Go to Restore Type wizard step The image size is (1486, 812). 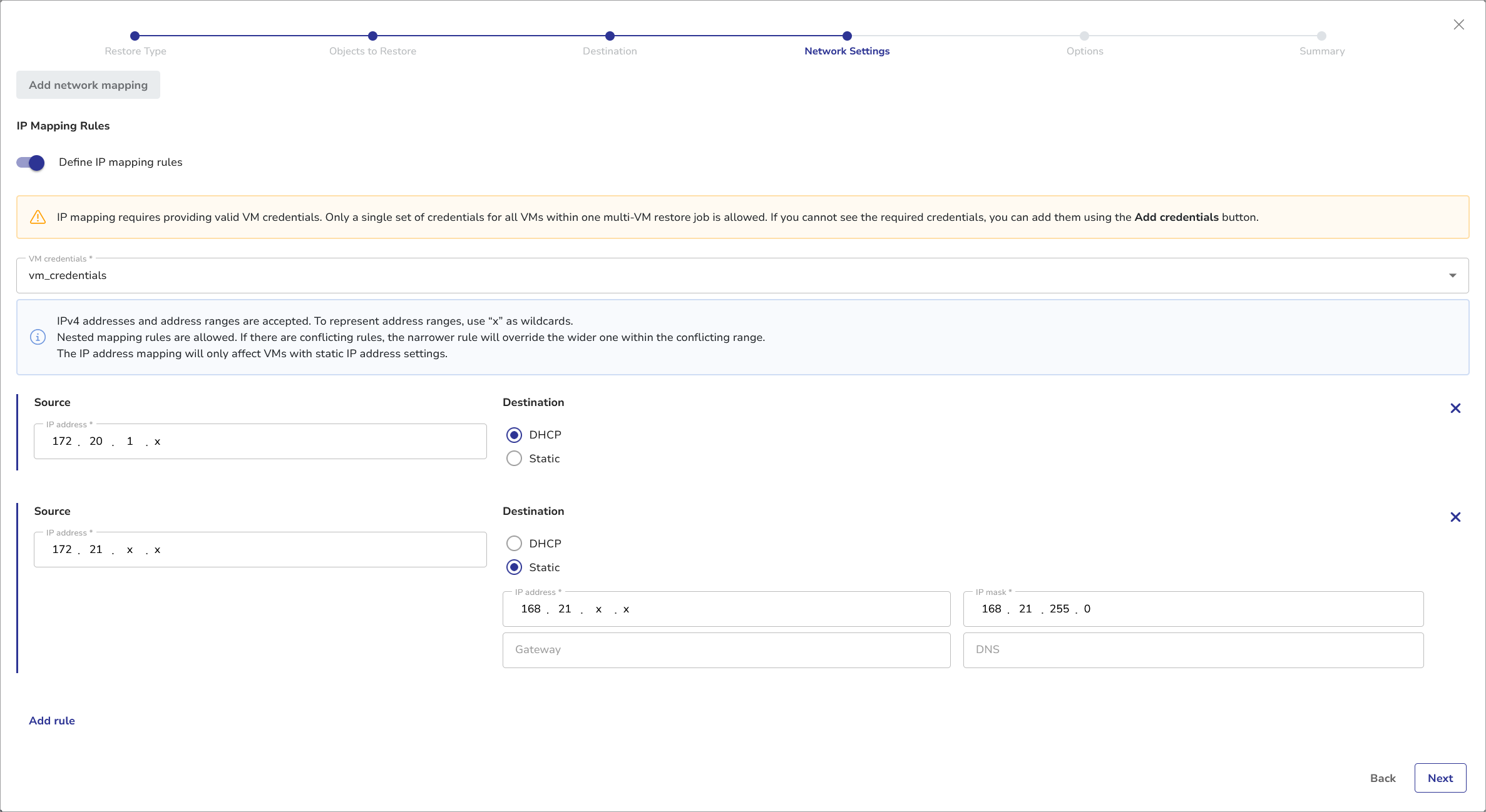135,36
